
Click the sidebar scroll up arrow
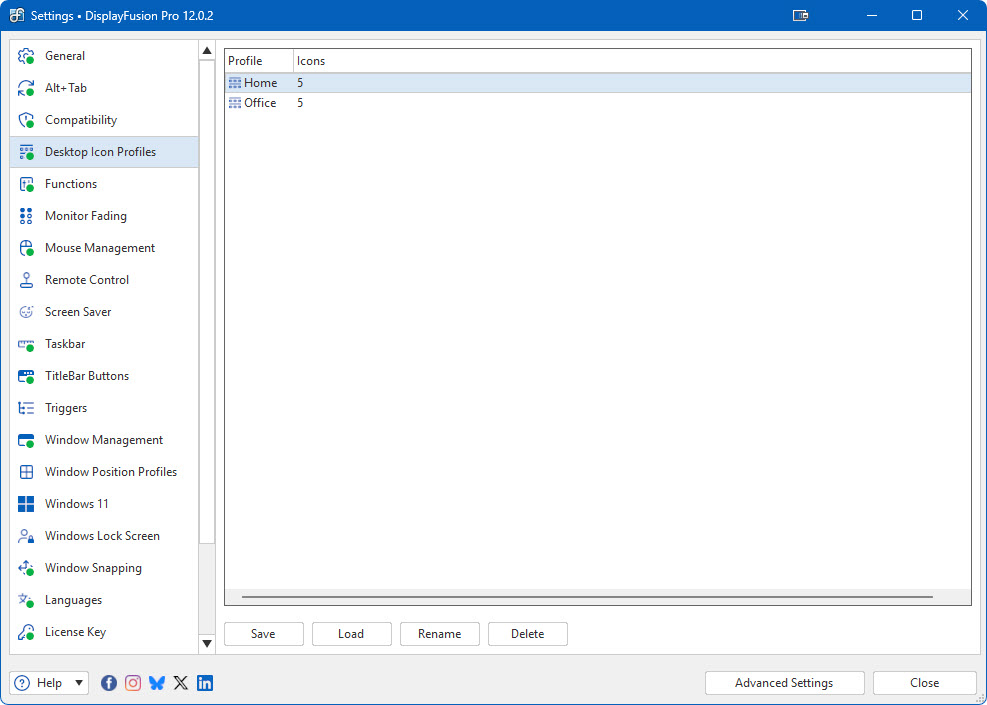pos(207,51)
